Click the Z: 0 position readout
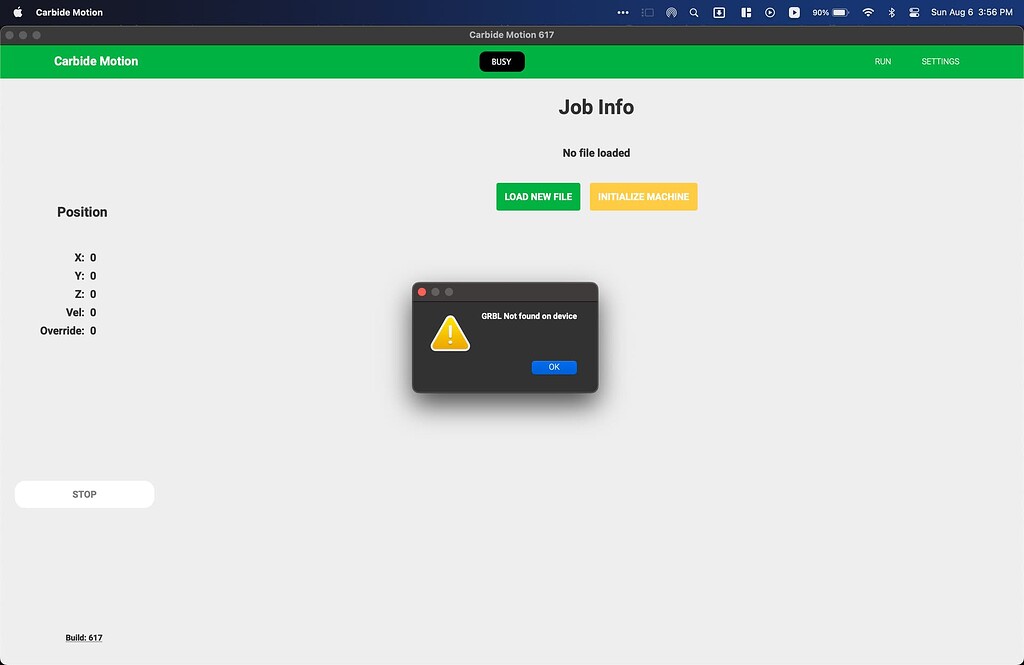This screenshot has height=665, width=1024. (x=85, y=294)
